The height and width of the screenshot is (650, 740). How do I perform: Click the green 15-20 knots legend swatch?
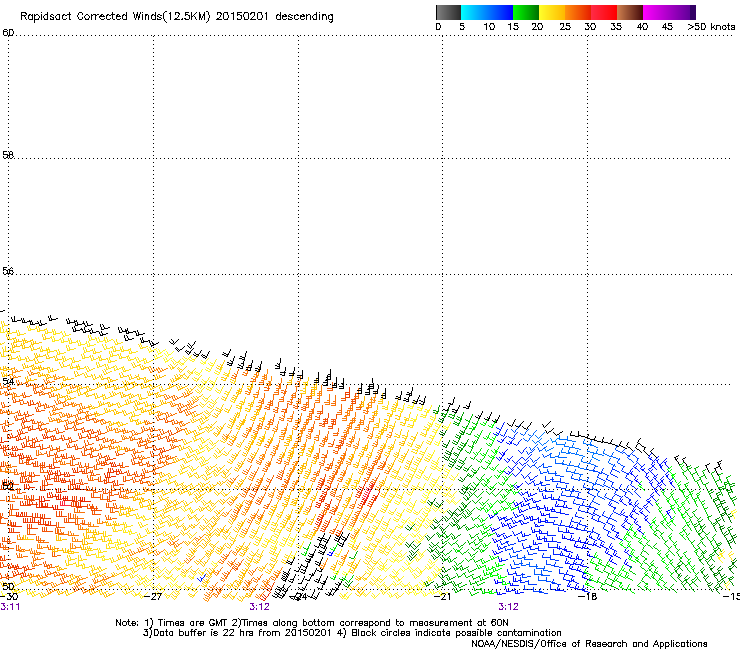(526, 12)
